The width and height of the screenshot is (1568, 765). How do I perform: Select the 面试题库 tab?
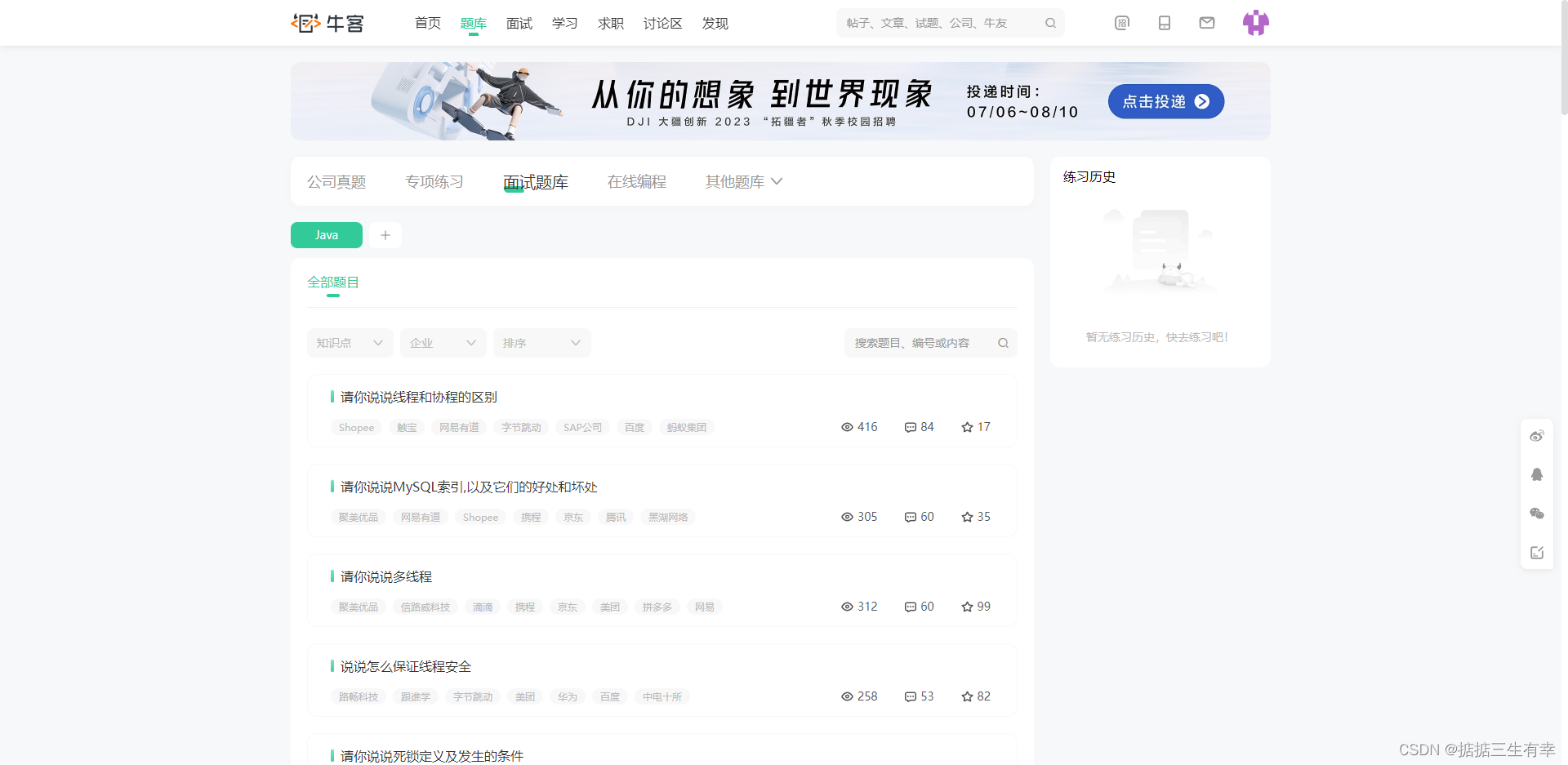536,181
